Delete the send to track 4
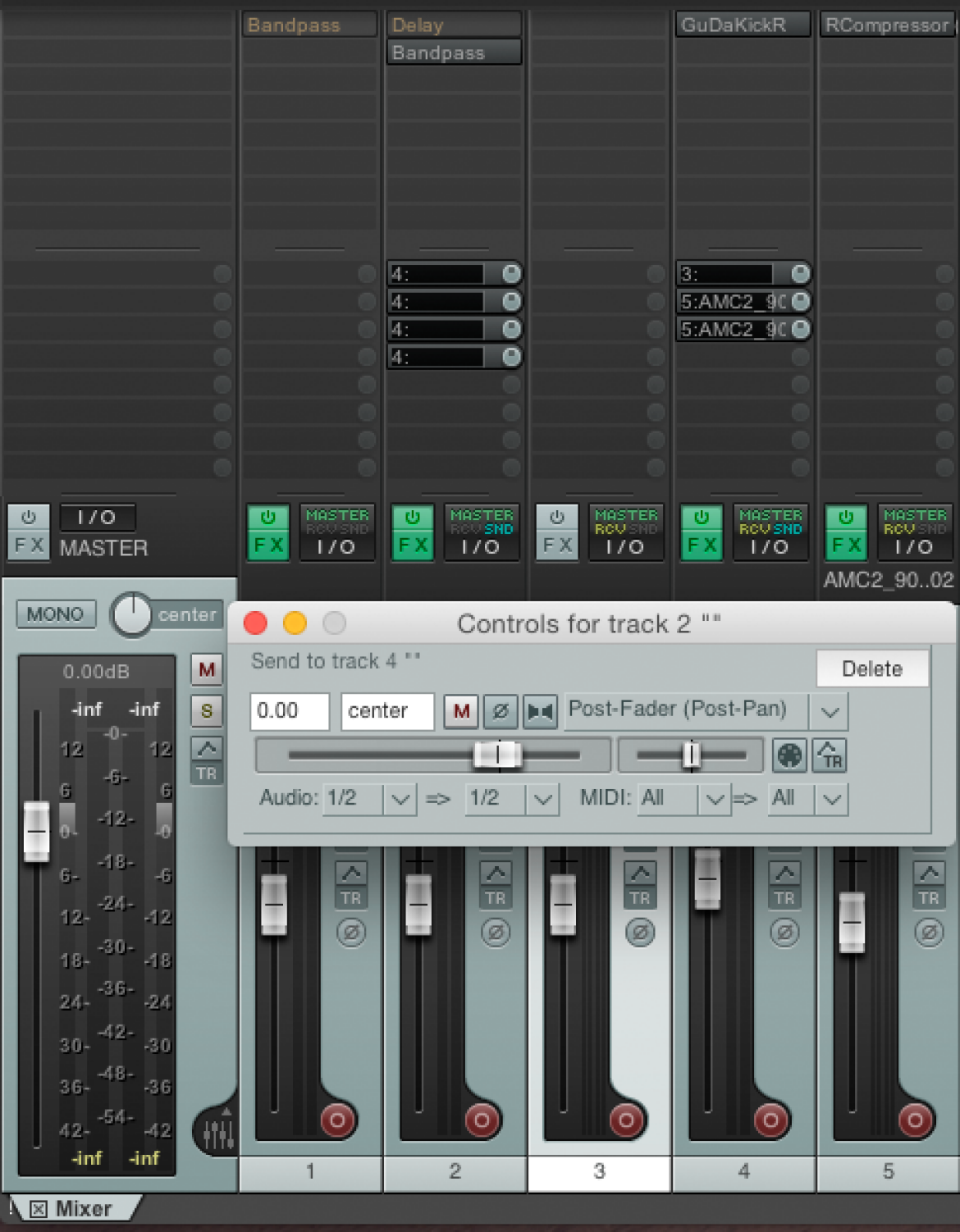This screenshot has height=1232, width=960. click(872, 668)
